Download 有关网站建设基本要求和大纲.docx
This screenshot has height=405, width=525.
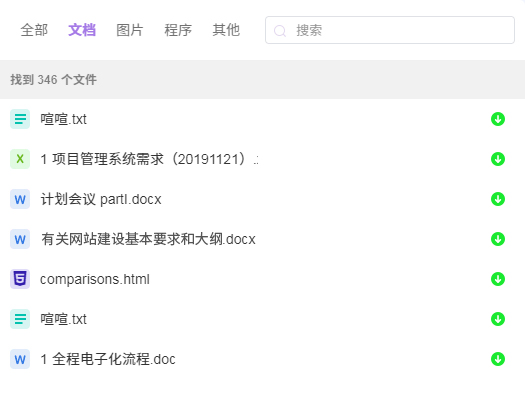[x=498, y=239]
